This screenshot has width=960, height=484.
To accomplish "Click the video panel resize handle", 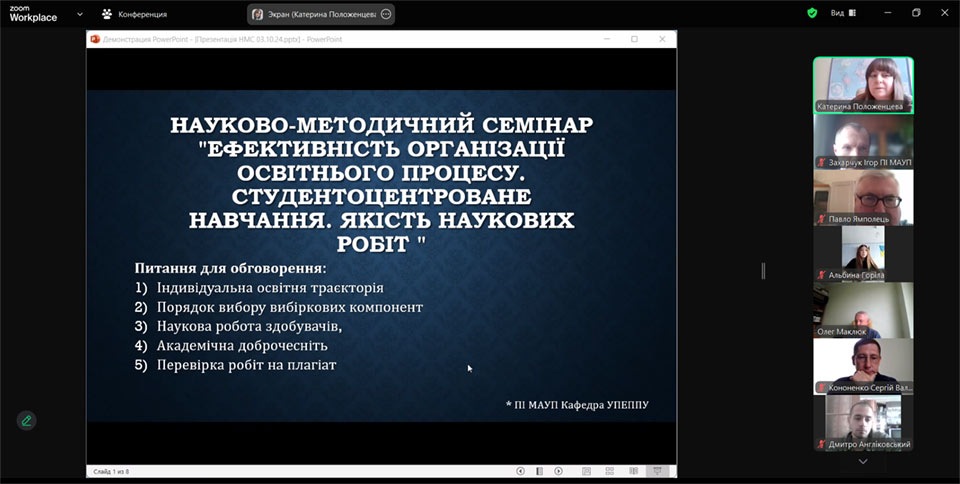I will coord(763,270).
